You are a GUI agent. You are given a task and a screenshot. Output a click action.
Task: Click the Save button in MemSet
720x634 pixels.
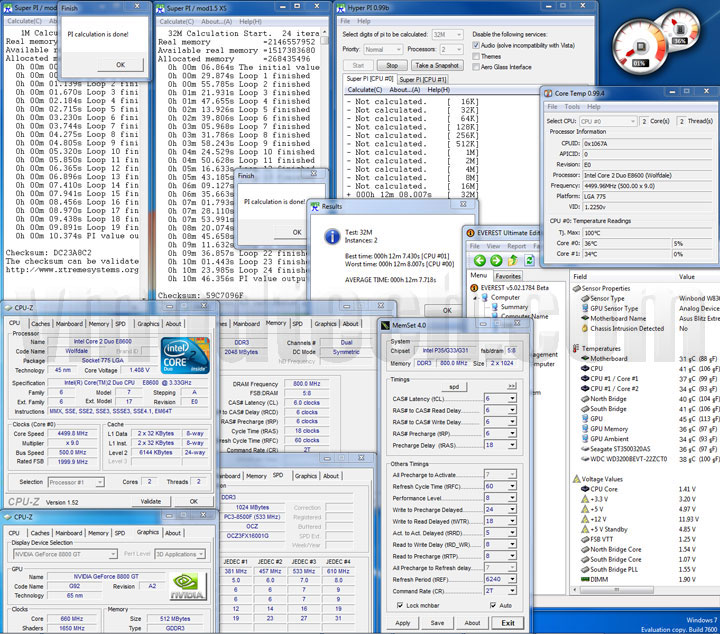[437, 623]
